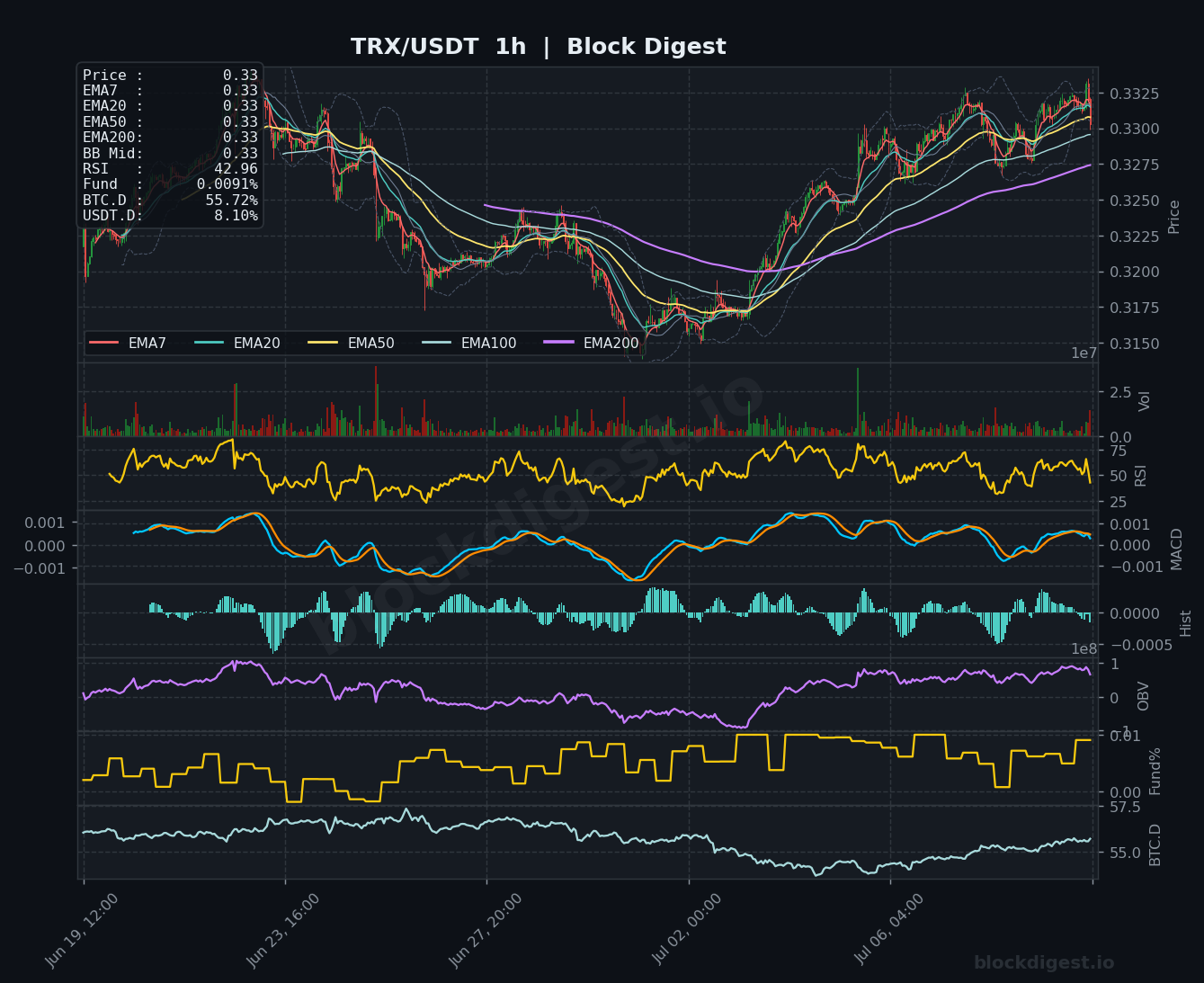Select the EMA20 legend entry

pos(237,343)
